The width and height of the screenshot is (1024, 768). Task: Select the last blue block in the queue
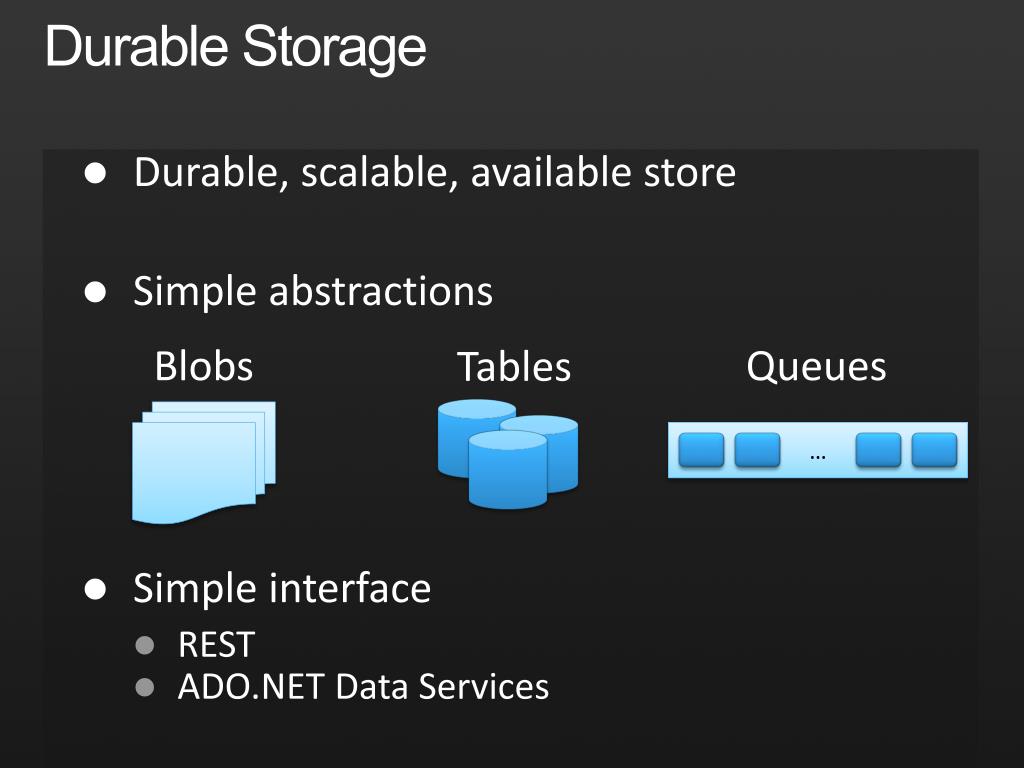pyautogui.click(x=935, y=449)
